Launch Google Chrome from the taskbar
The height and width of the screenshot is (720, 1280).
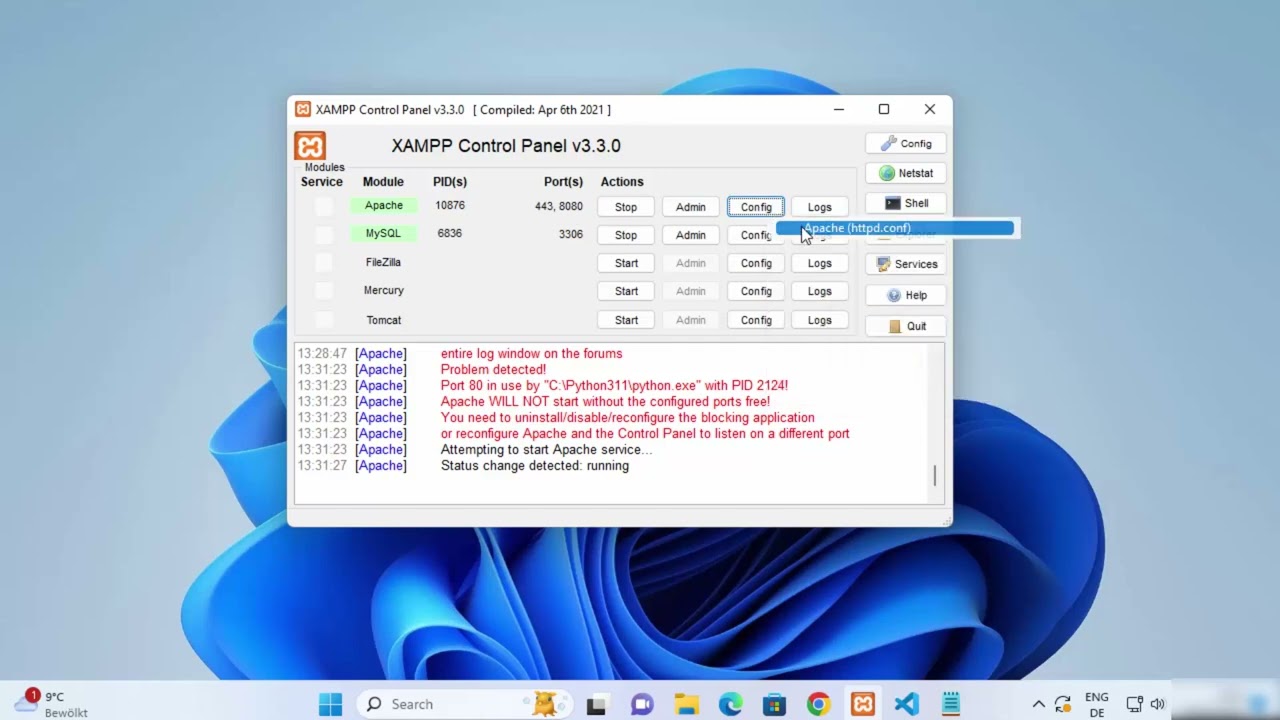[x=818, y=704]
